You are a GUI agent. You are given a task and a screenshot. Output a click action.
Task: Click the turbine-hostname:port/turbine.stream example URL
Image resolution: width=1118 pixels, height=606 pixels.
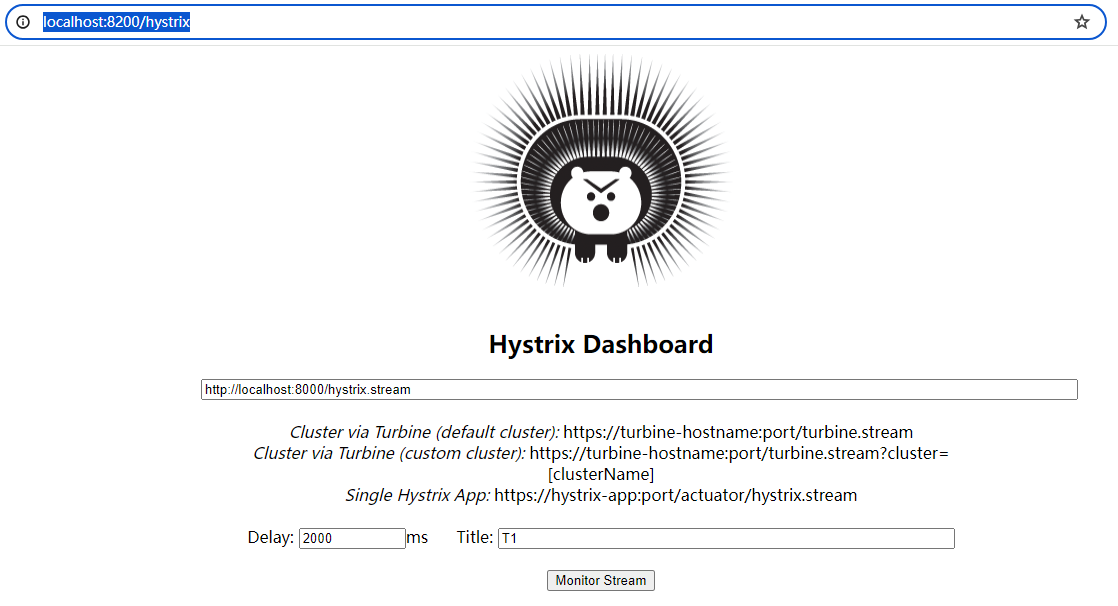738,432
